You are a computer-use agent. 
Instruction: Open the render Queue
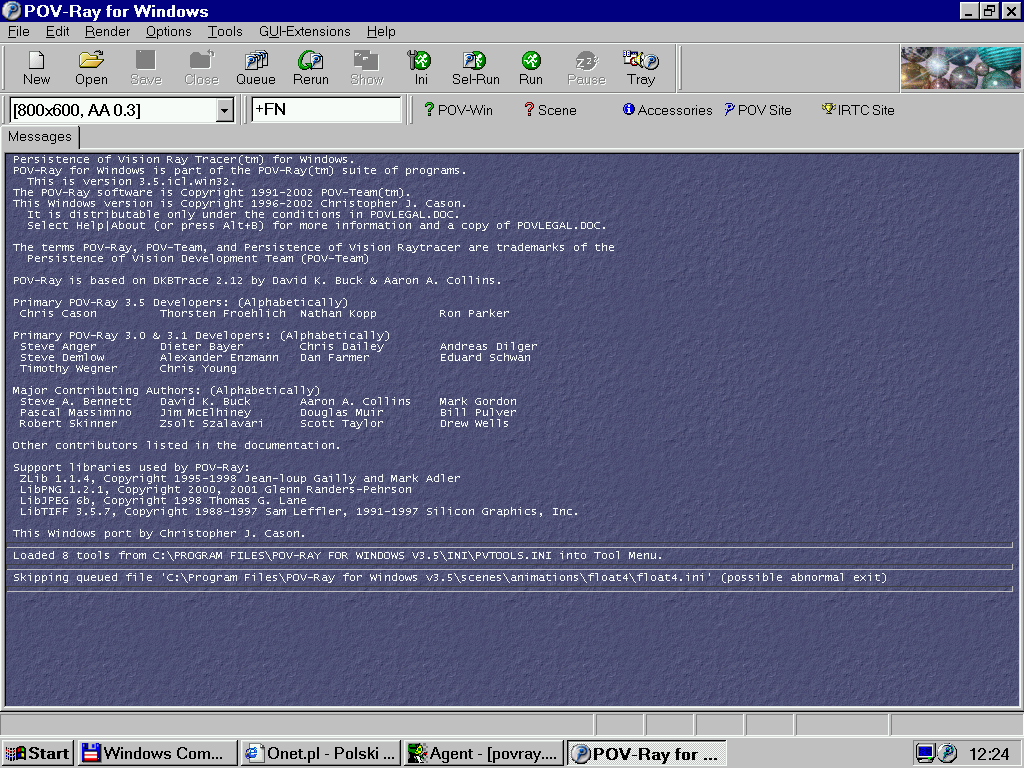[255, 68]
